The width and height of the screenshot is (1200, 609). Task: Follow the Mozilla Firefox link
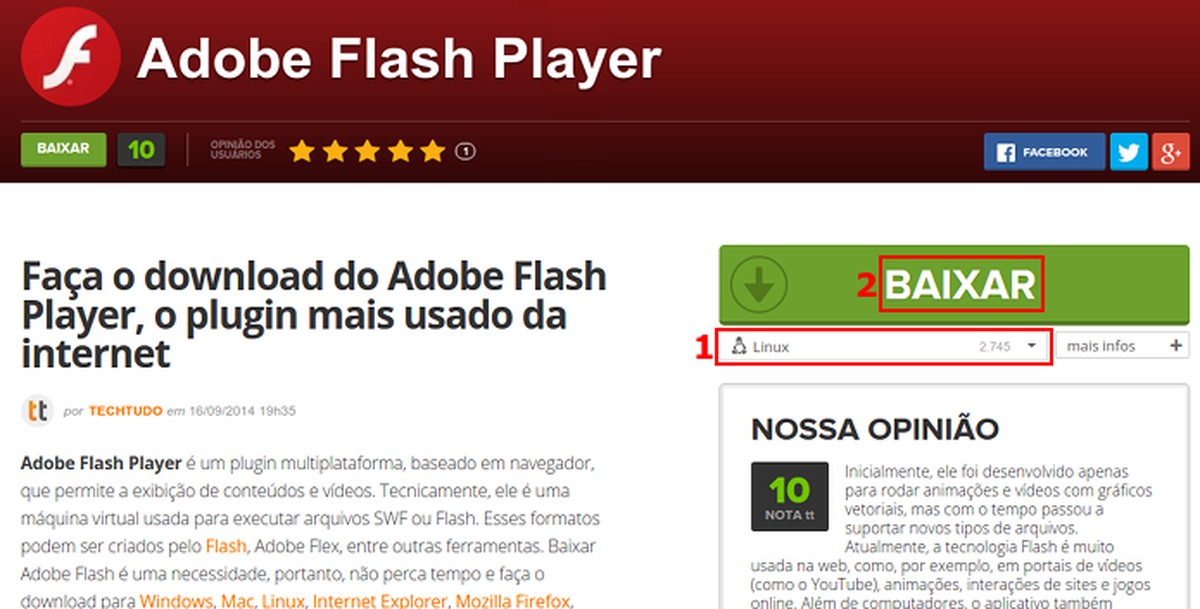[x=512, y=601]
